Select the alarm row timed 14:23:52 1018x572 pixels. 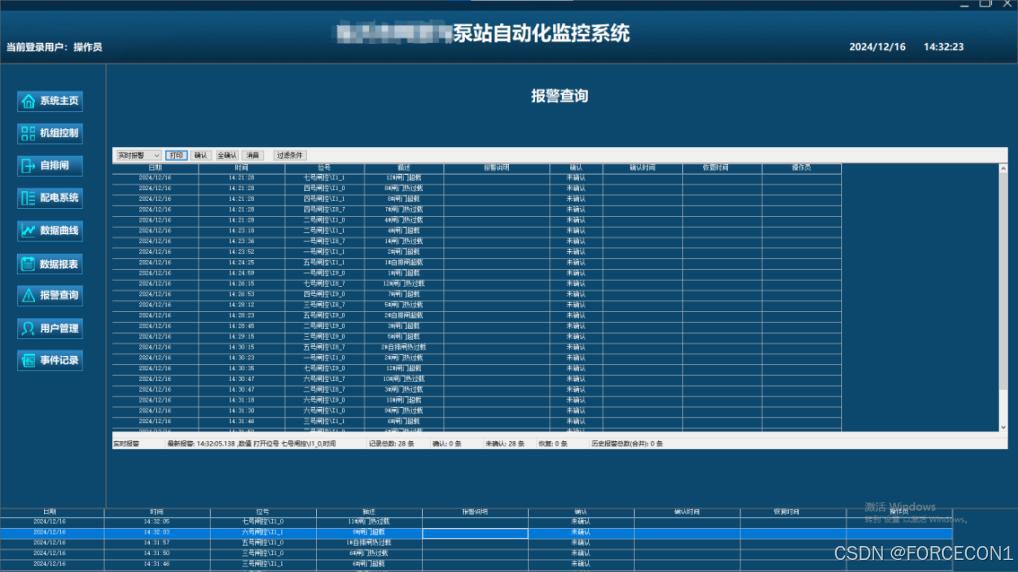click(477, 251)
